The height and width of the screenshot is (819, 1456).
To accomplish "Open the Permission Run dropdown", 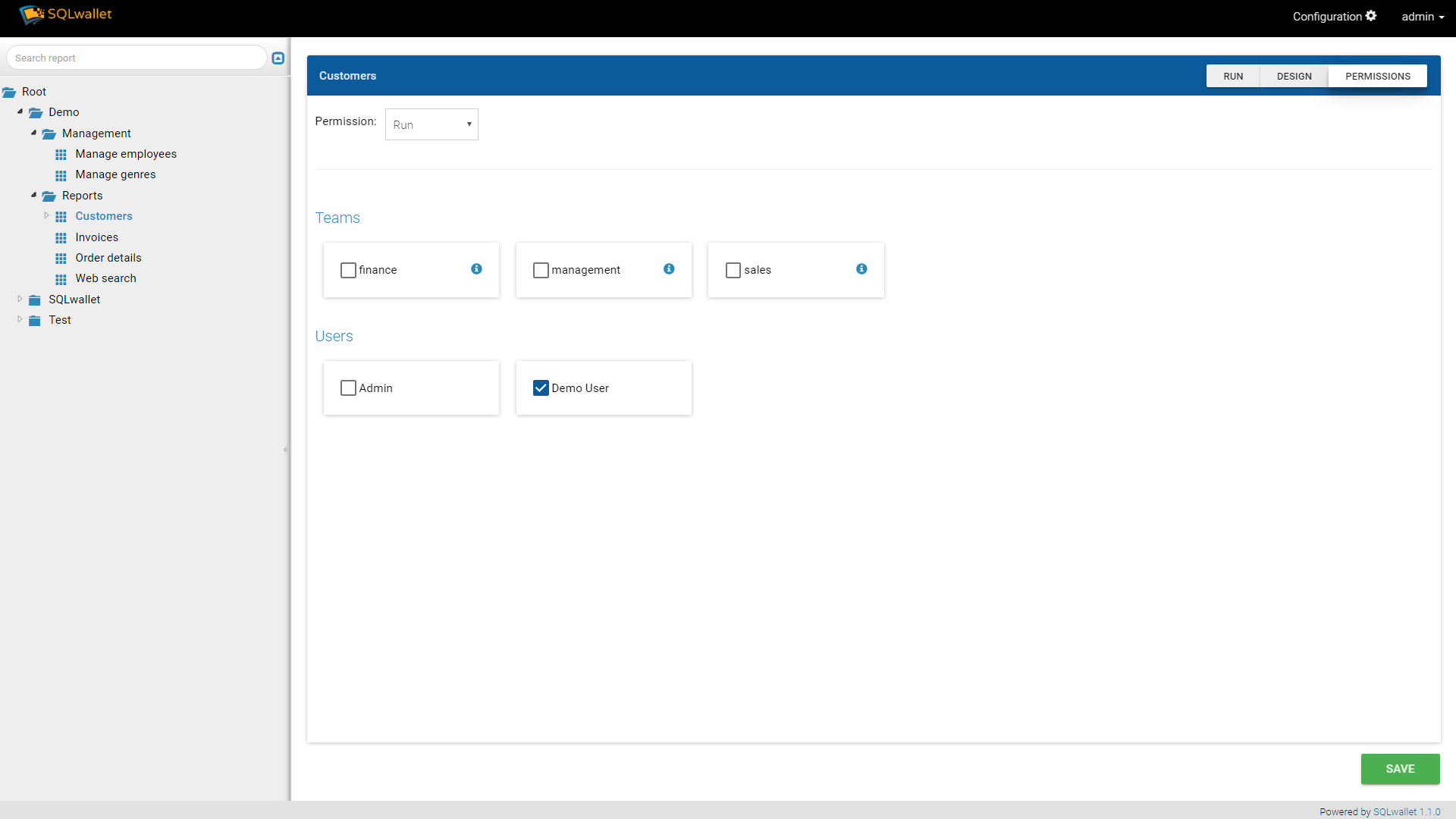I will click(x=431, y=124).
